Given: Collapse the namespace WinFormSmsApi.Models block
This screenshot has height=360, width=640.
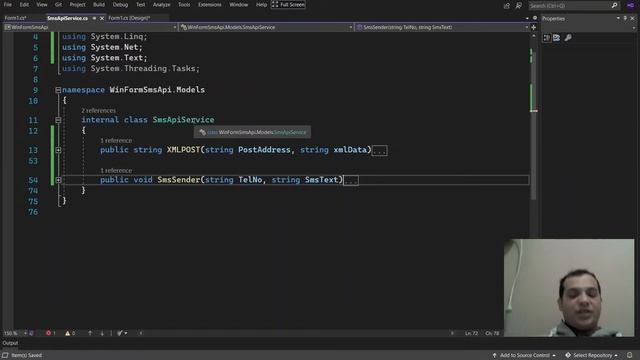Looking at the screenshot, I should (58, 90).
